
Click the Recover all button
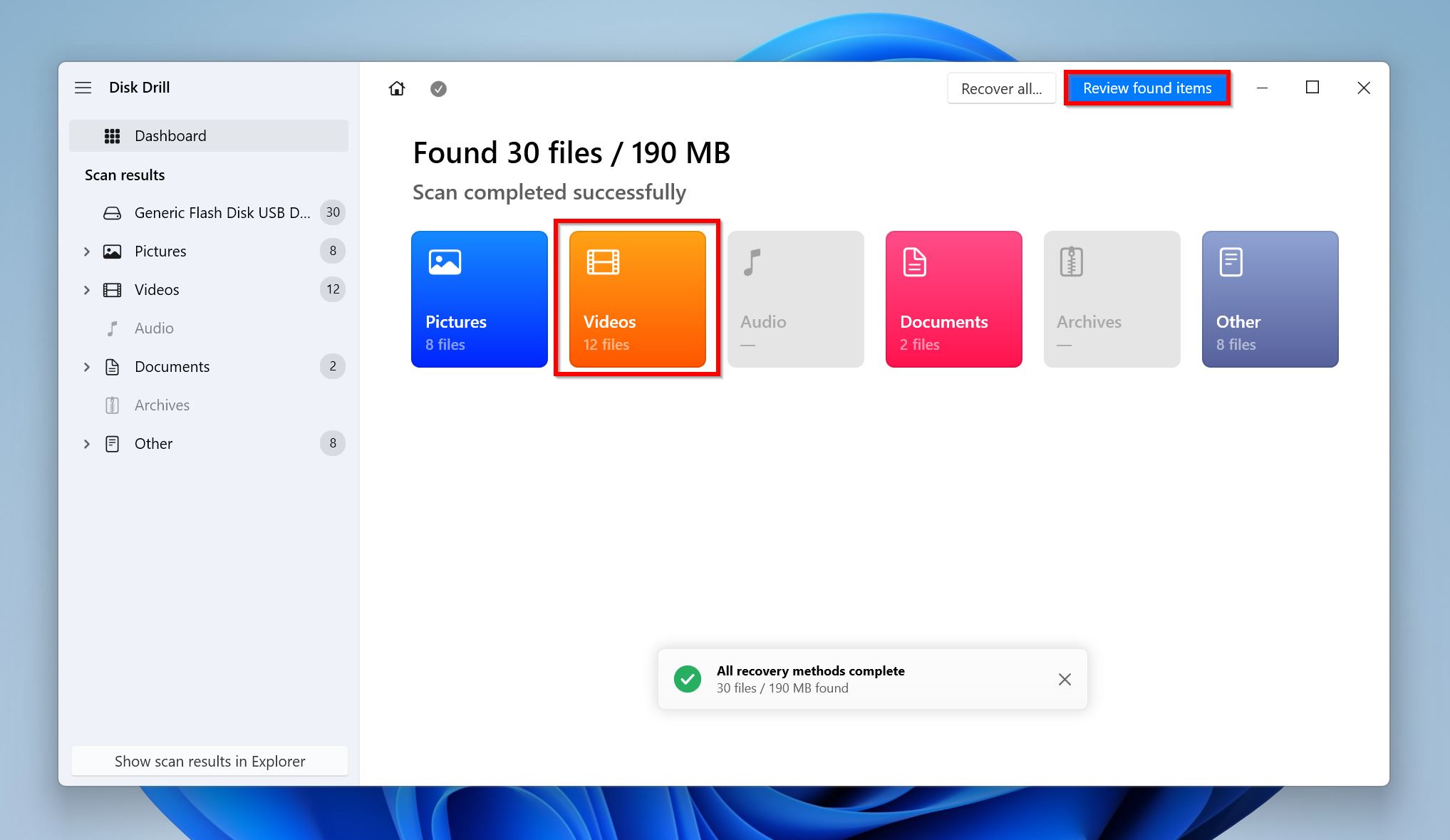tap(1001, 88)
